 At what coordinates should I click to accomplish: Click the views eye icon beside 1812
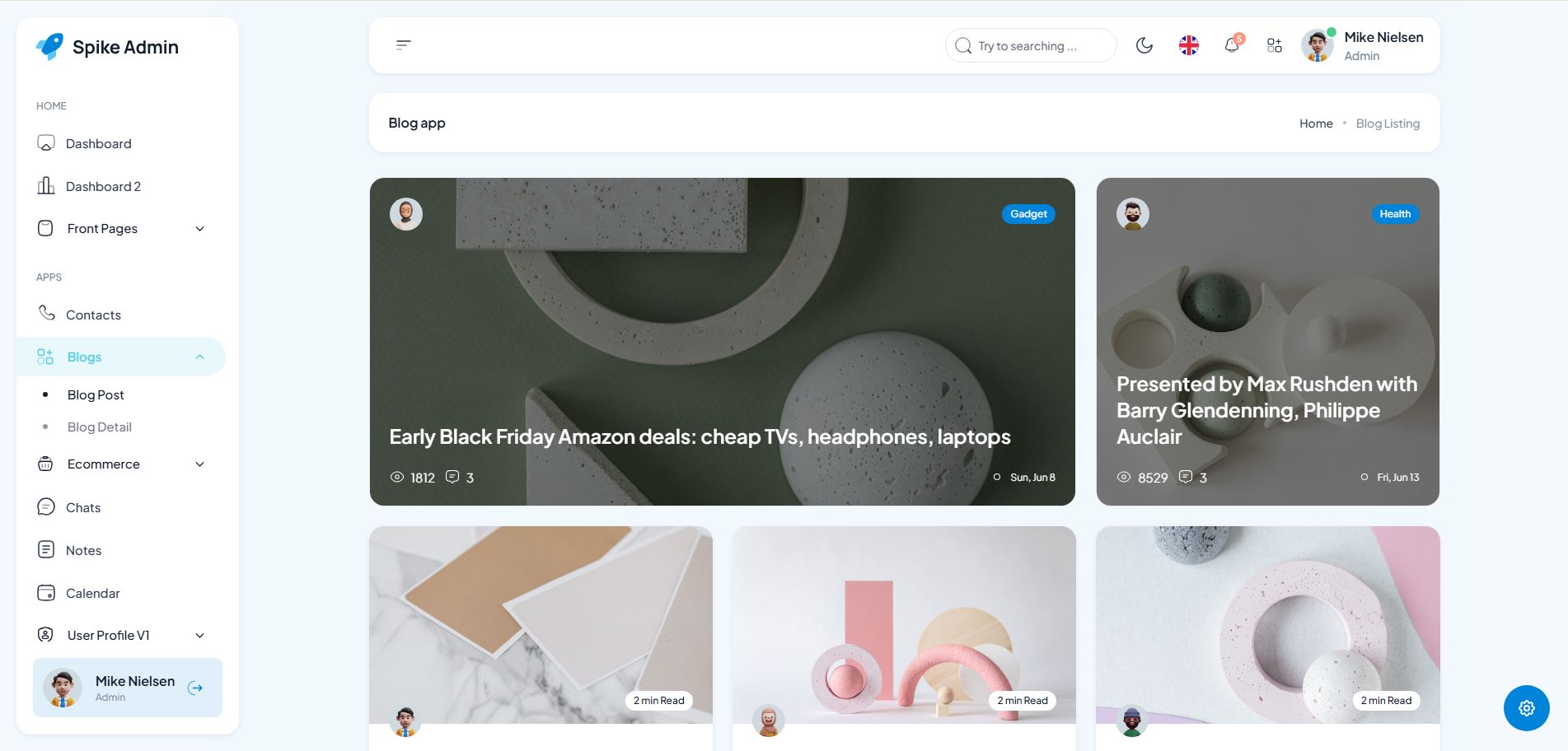(397, 477)
